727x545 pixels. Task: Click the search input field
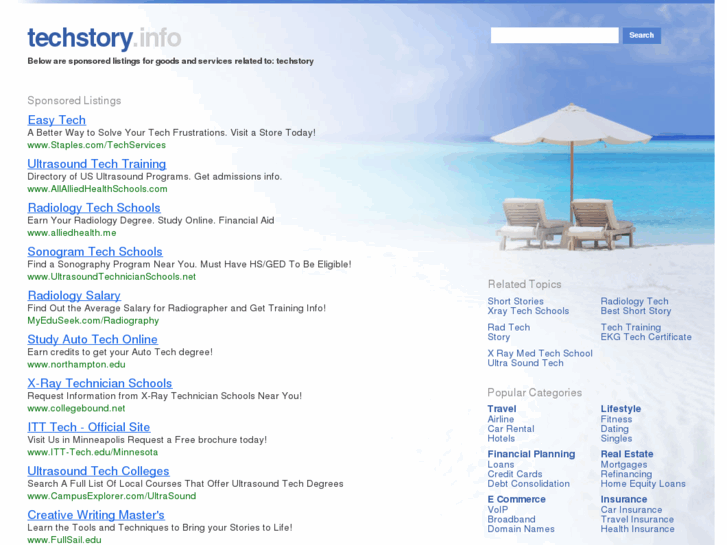tap(555, 35)
